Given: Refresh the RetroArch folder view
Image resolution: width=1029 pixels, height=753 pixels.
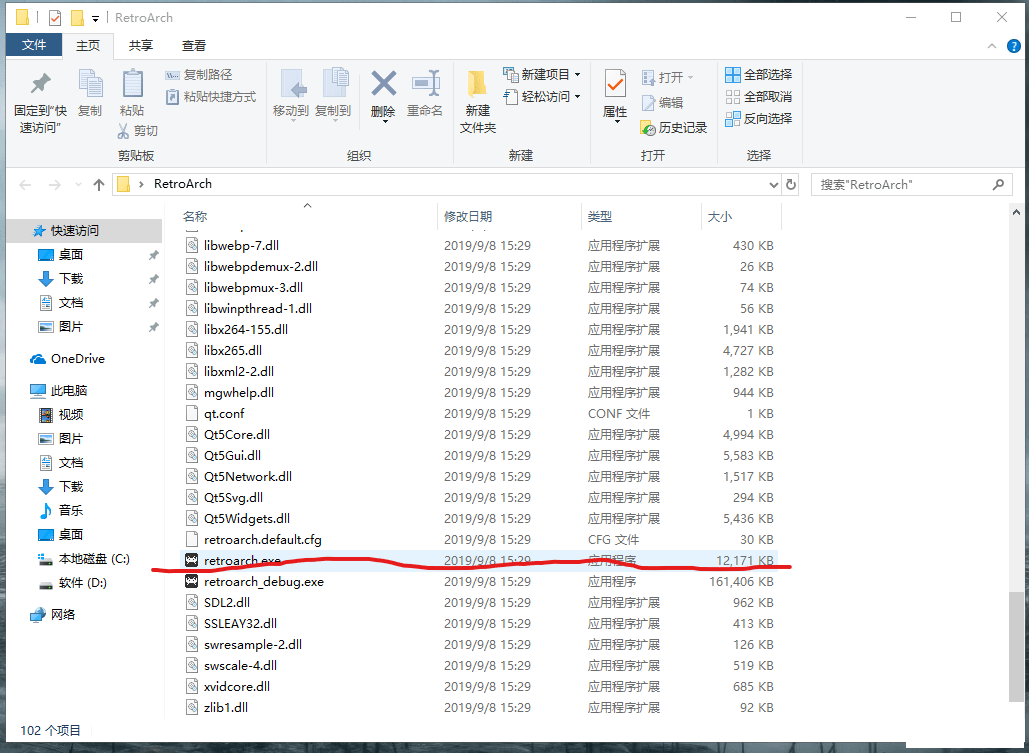Looking at the screenshot, I should coord(791,185).
